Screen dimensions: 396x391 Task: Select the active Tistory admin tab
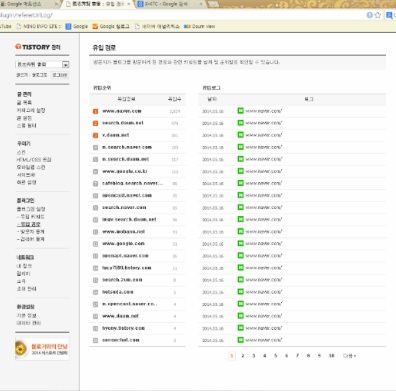click(97, 4)
